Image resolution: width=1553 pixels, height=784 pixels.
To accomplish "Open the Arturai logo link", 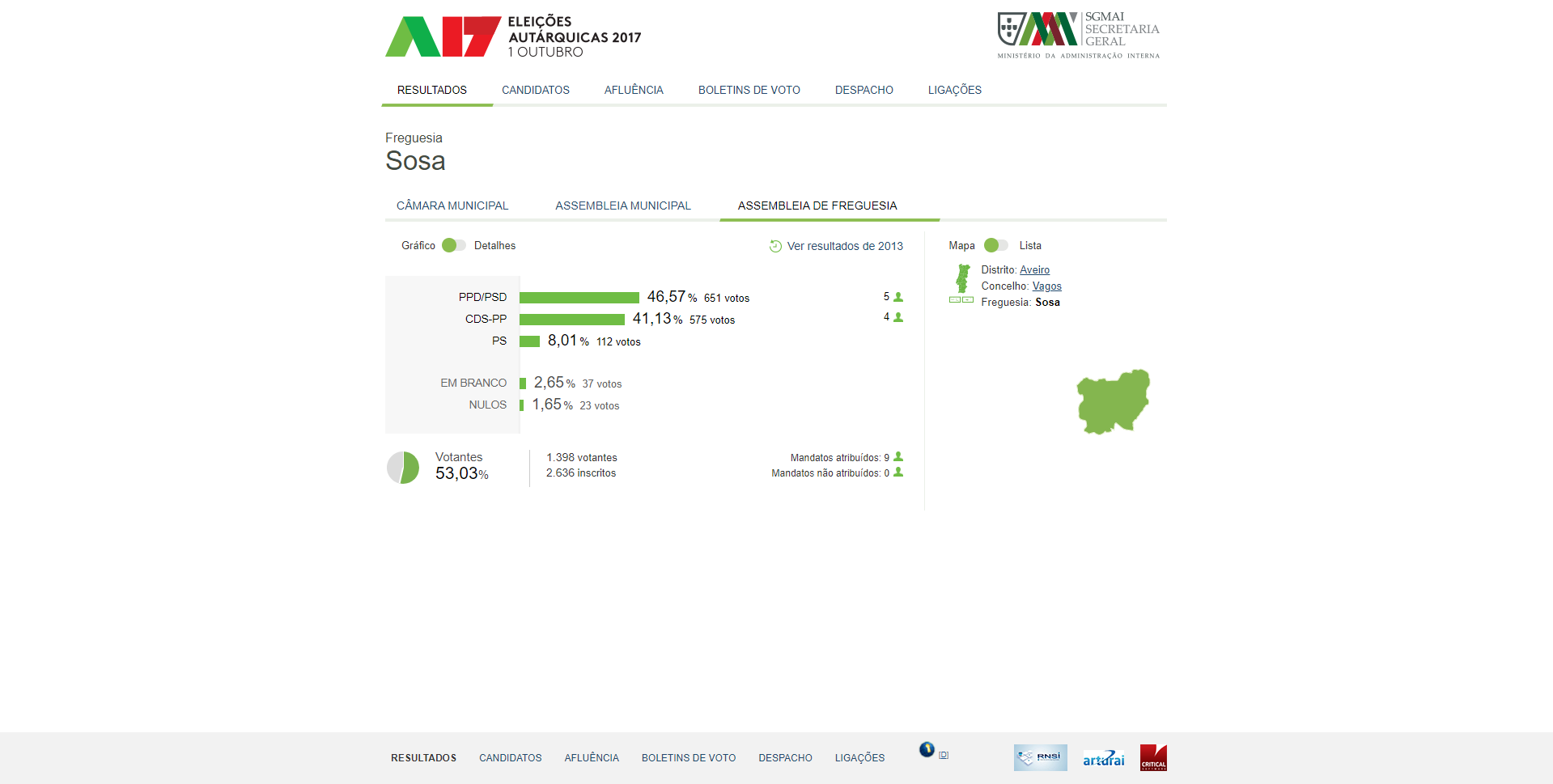I will tap(1103, 759).
